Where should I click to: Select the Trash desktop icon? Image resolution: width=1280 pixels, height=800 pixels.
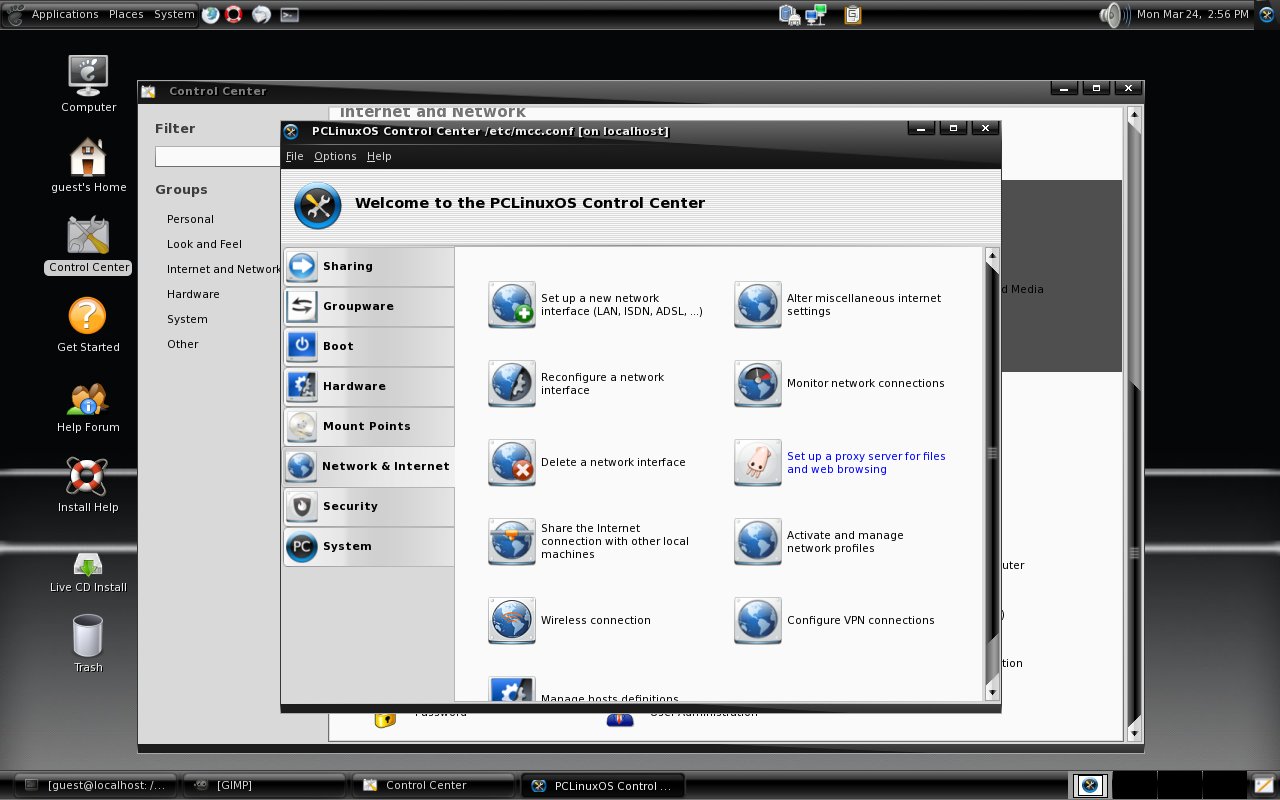point(88,642)
